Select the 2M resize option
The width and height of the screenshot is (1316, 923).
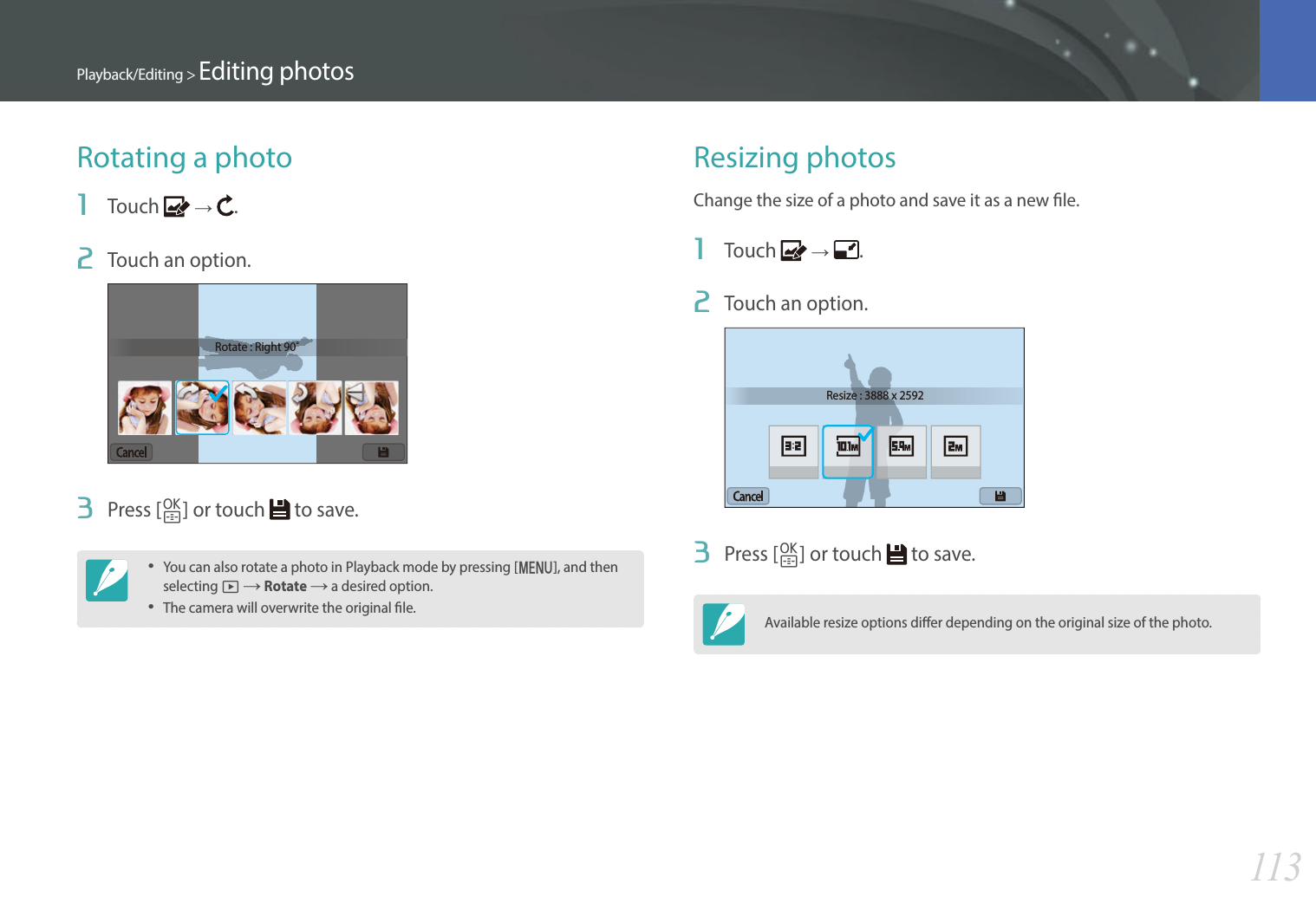tap(955, 452)
